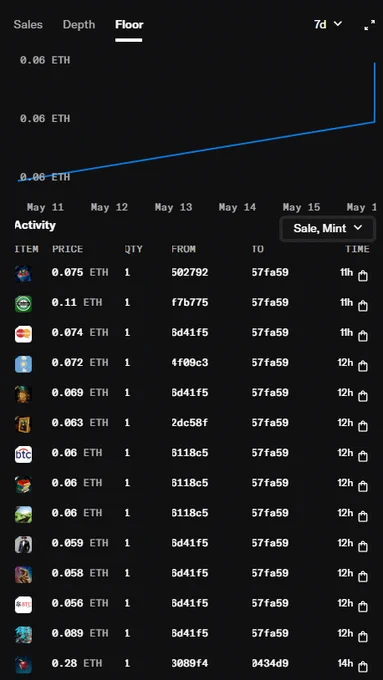Click the PRICE column header
The height and width of the screenshot is (680, 383).
click(67, 249)
